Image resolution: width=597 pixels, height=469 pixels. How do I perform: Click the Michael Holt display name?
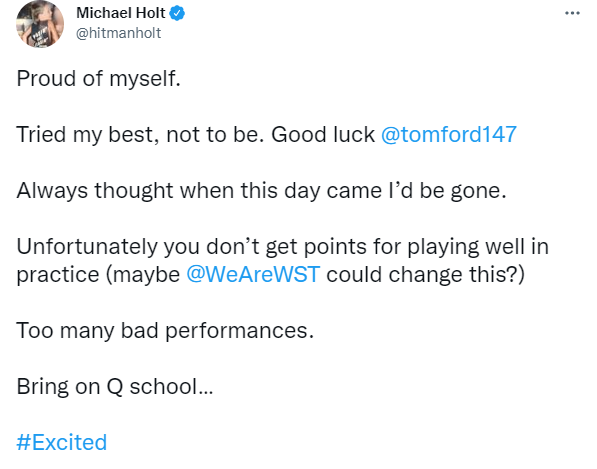121,13
